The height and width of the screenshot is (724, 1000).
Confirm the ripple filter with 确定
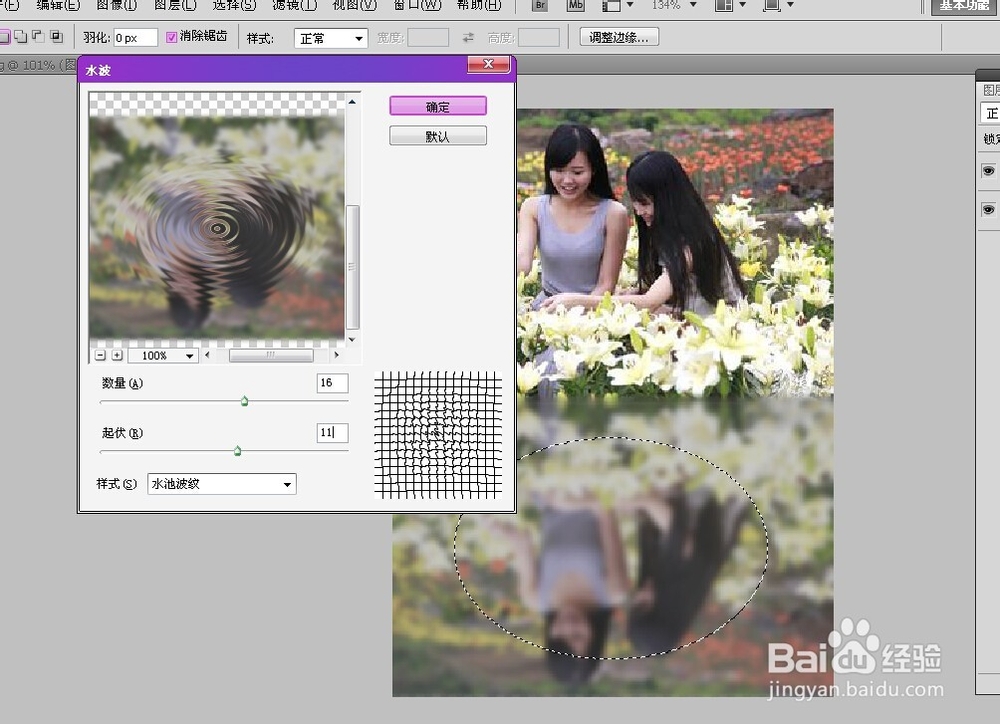coord(438,107)
